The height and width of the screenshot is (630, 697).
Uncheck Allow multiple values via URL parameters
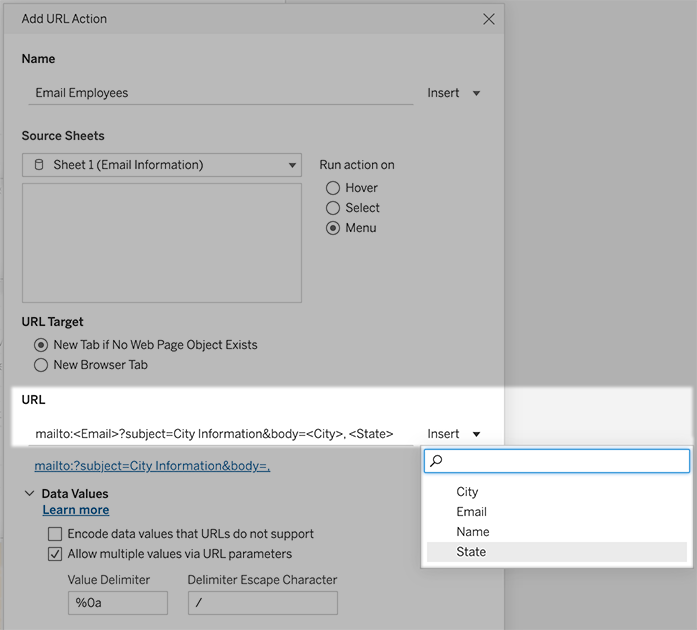pyautogui.click(x=55, y=554)
